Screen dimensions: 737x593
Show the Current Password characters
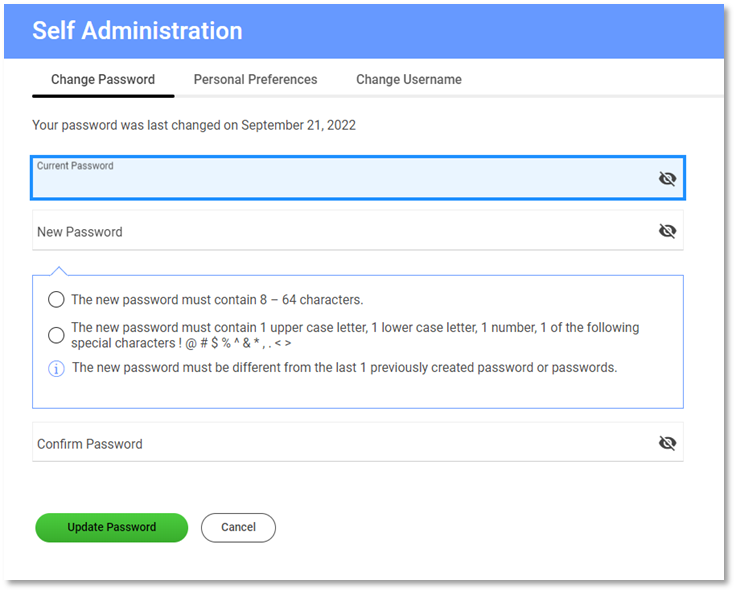pos(667,179)
